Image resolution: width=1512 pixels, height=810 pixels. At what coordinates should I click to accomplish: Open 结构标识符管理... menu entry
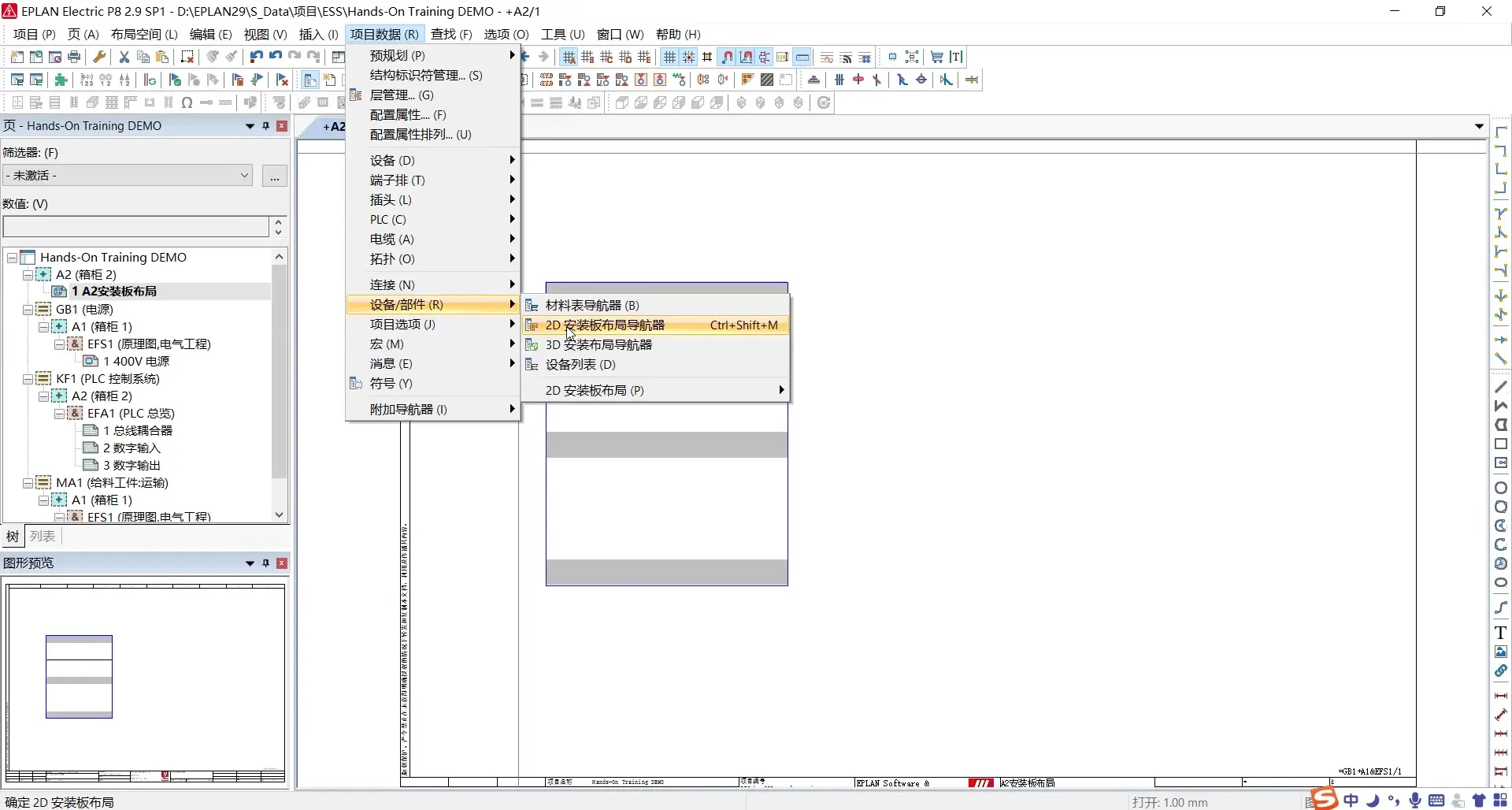click(432, 76)
